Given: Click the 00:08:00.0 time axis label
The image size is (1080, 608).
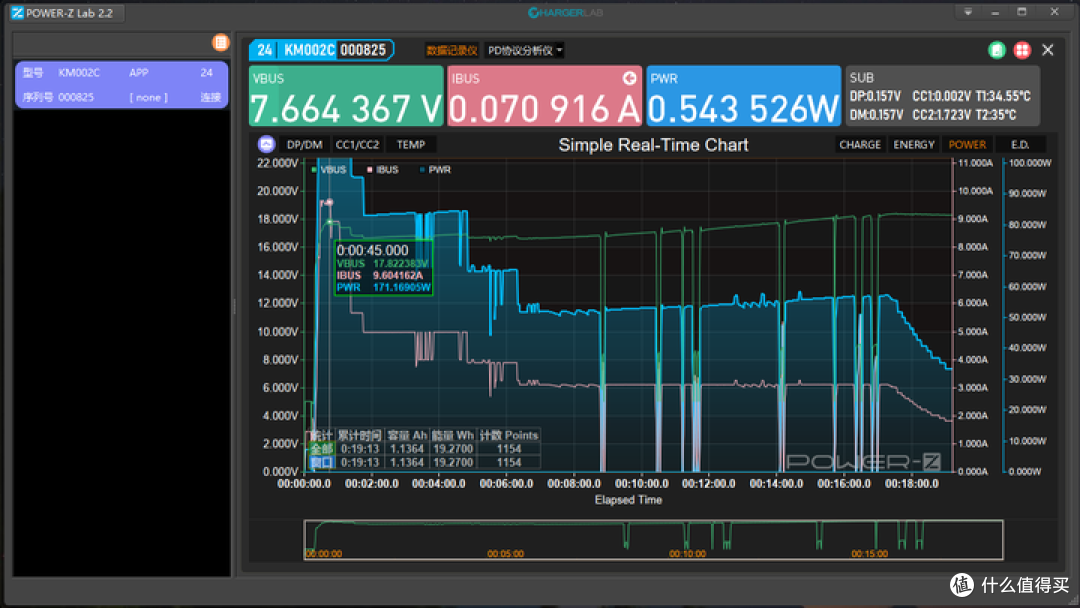Looking at the screenshot, I should [574, 484].
